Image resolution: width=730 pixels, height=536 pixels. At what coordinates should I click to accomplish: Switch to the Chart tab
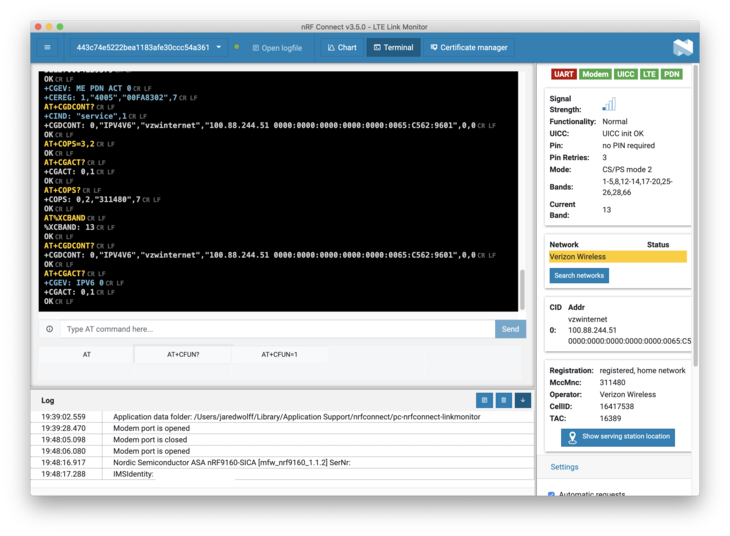(x=342, y=47)
